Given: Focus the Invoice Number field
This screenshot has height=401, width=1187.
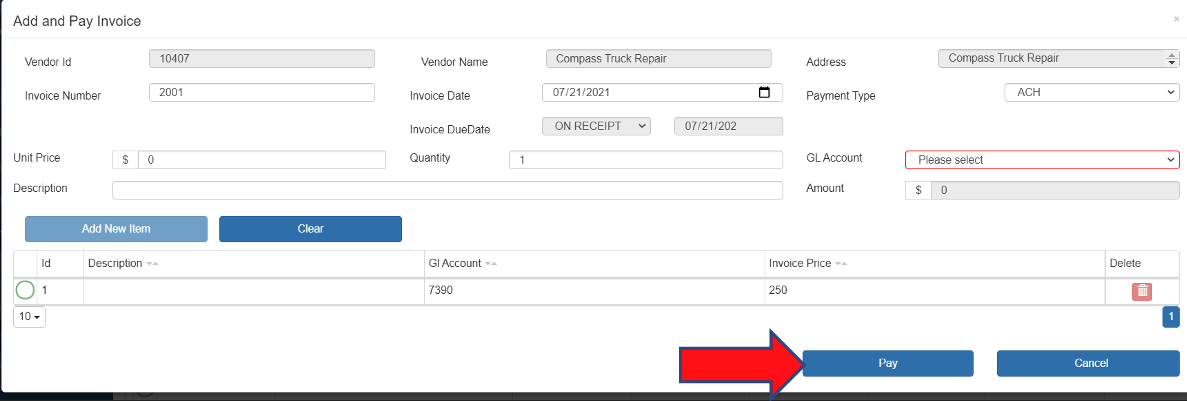Looking at the screenshot, I should (x=263, y=92).
